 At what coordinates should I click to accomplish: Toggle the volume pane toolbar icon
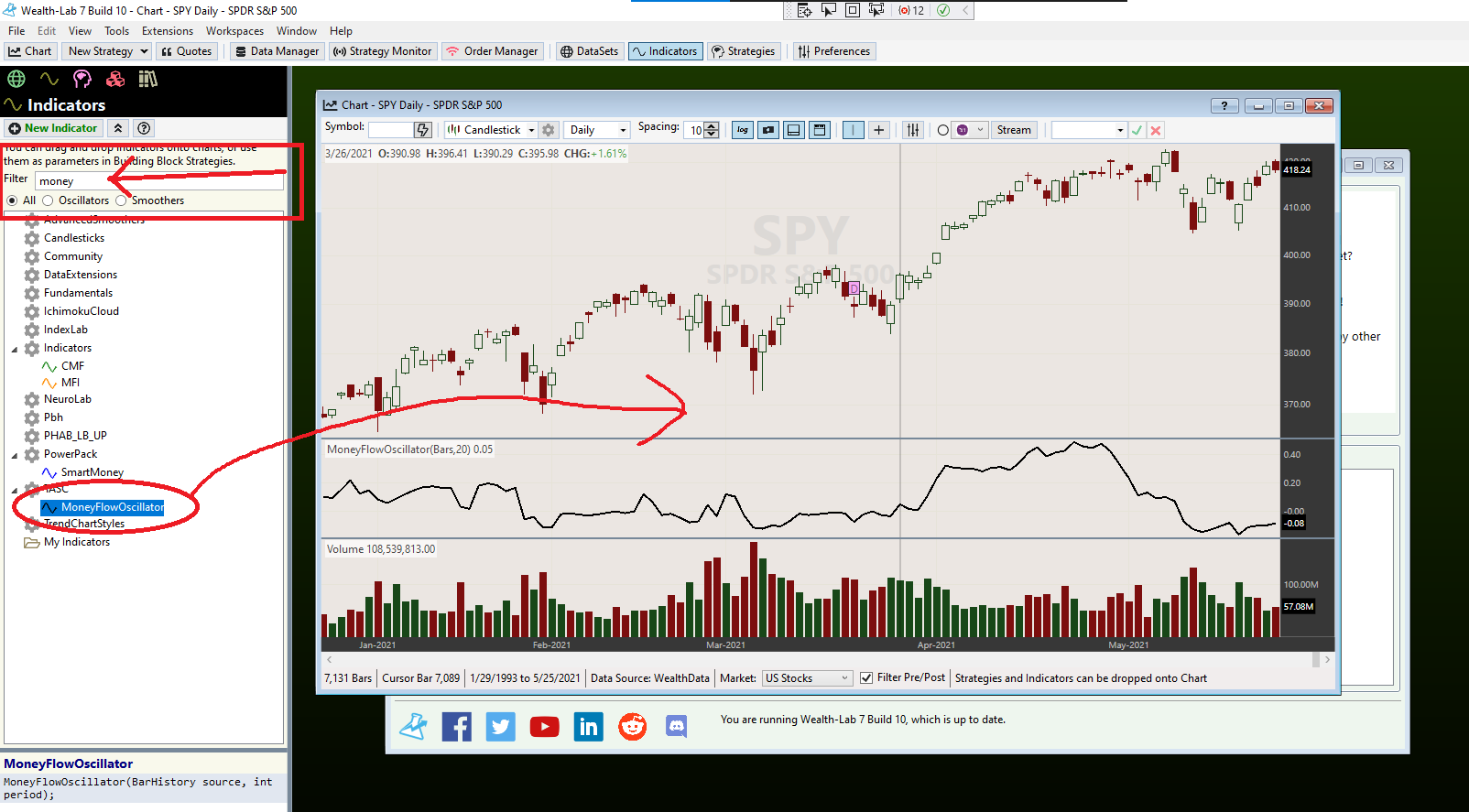[x=794, y=130]
